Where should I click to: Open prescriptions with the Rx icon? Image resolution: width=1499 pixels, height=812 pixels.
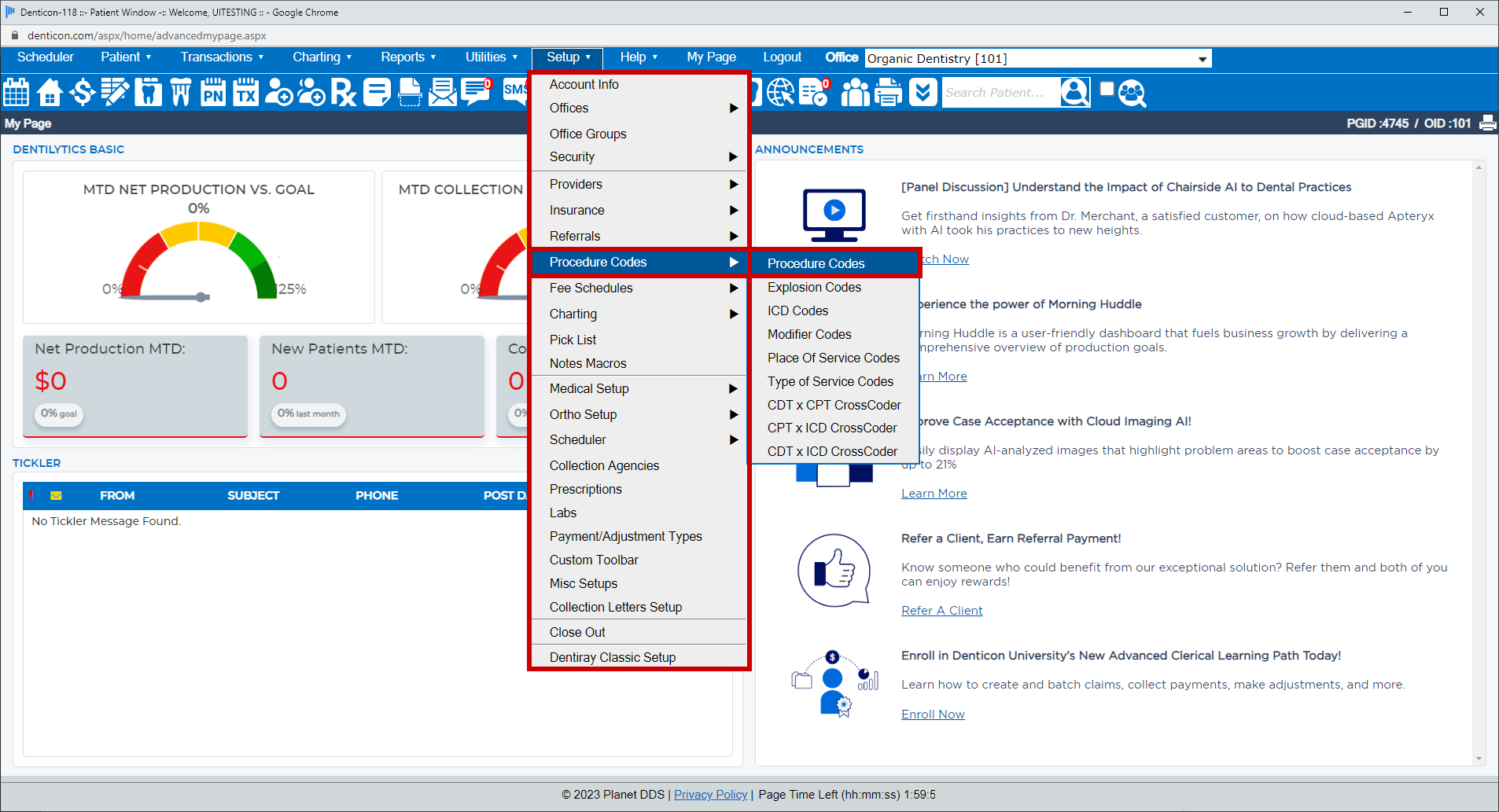[344, 92]
